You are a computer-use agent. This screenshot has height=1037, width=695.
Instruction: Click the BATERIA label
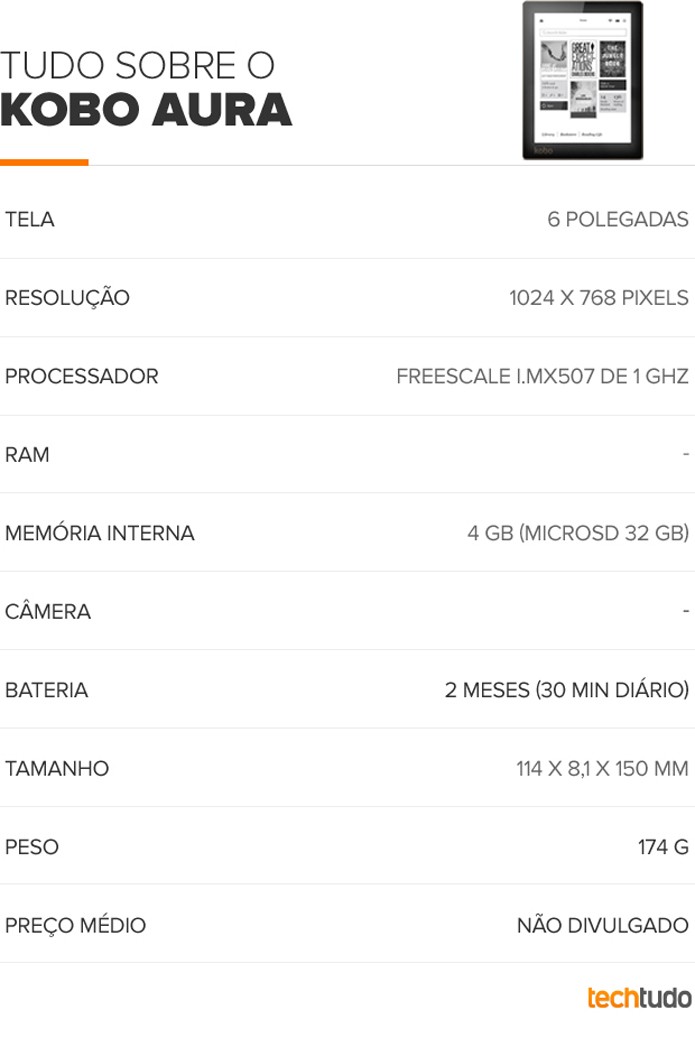pos(46,690)
